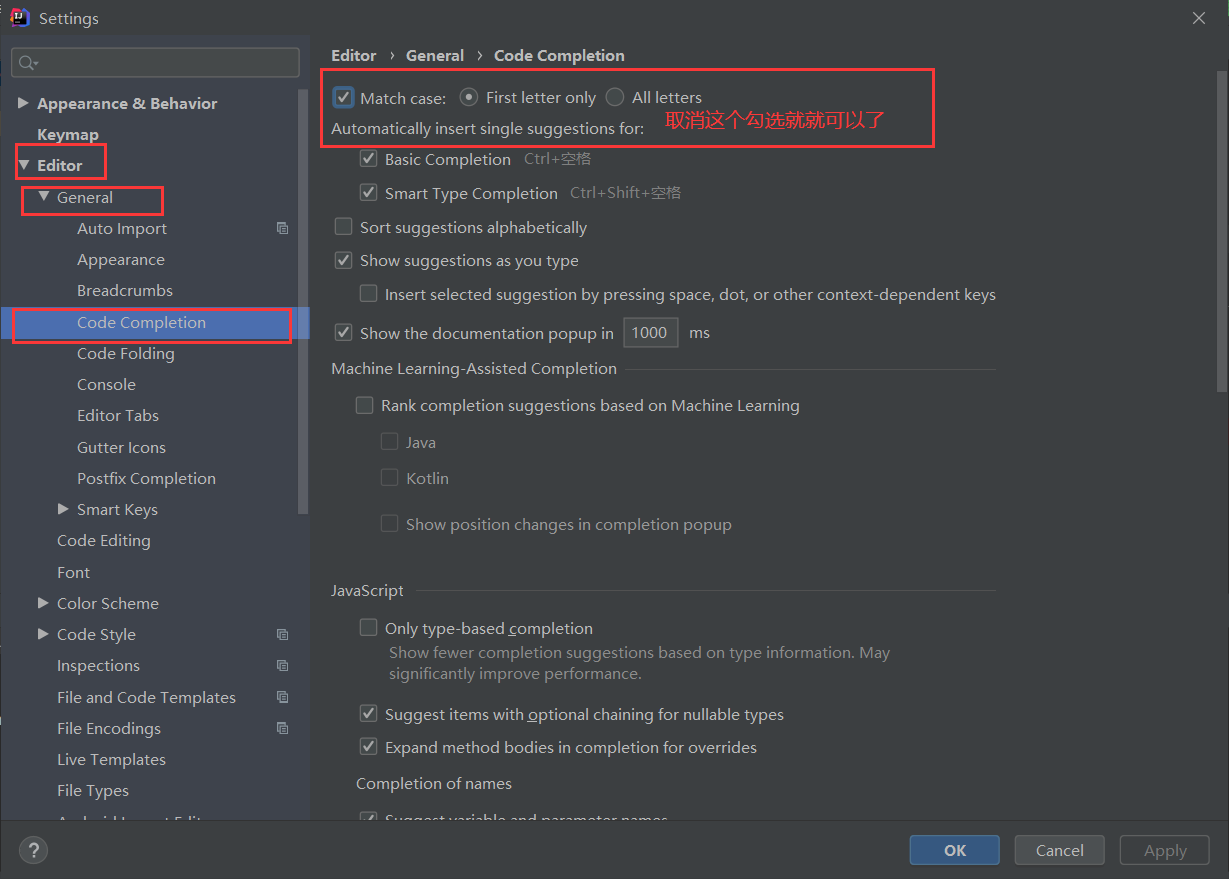This screenshot has width=1229, height=879.
Task: Toggle Basic Completion checkbox
Action: tap(368, 159)
